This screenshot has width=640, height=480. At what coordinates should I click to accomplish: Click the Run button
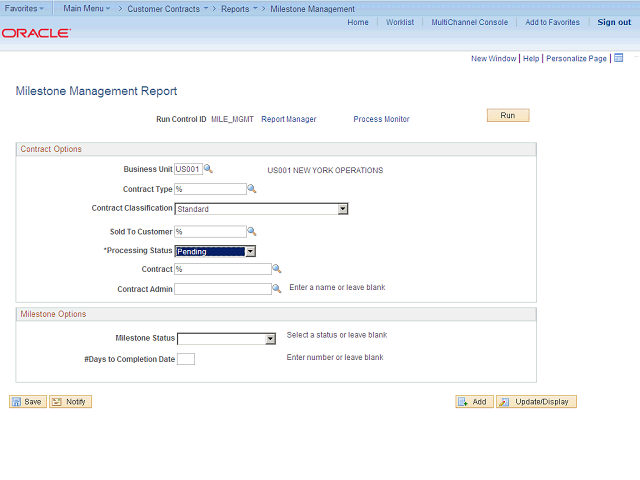(508, 115)
